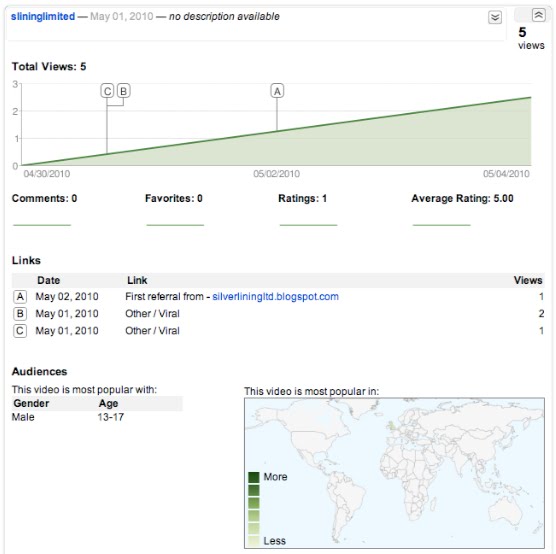The height and width of the screenshot is (554, 556).
Task: Click the lightest Less legend swatch
Action: [x=254, y=541]
